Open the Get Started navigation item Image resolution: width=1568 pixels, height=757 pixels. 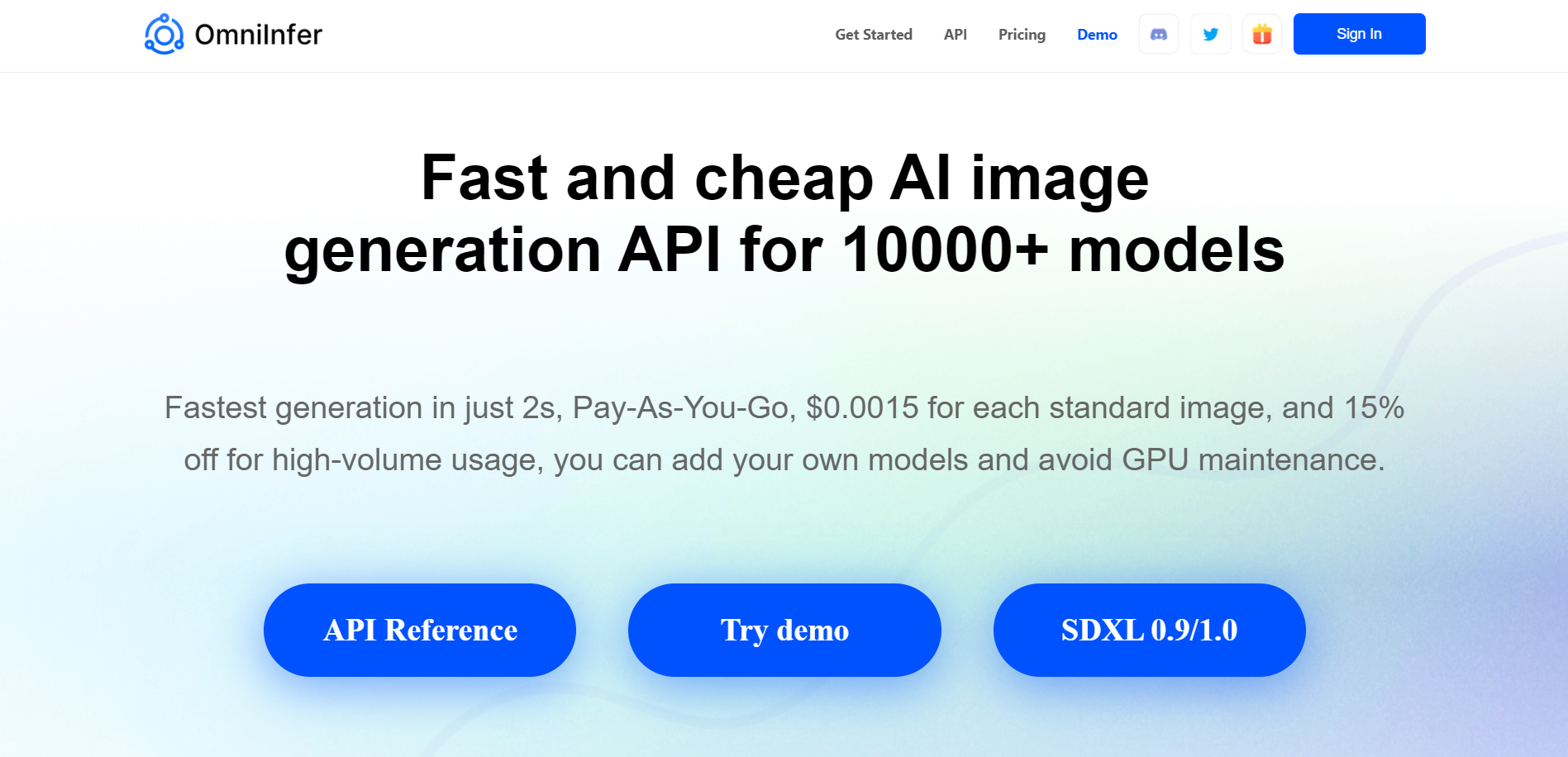pyautogui.click(x=873, y=34)
